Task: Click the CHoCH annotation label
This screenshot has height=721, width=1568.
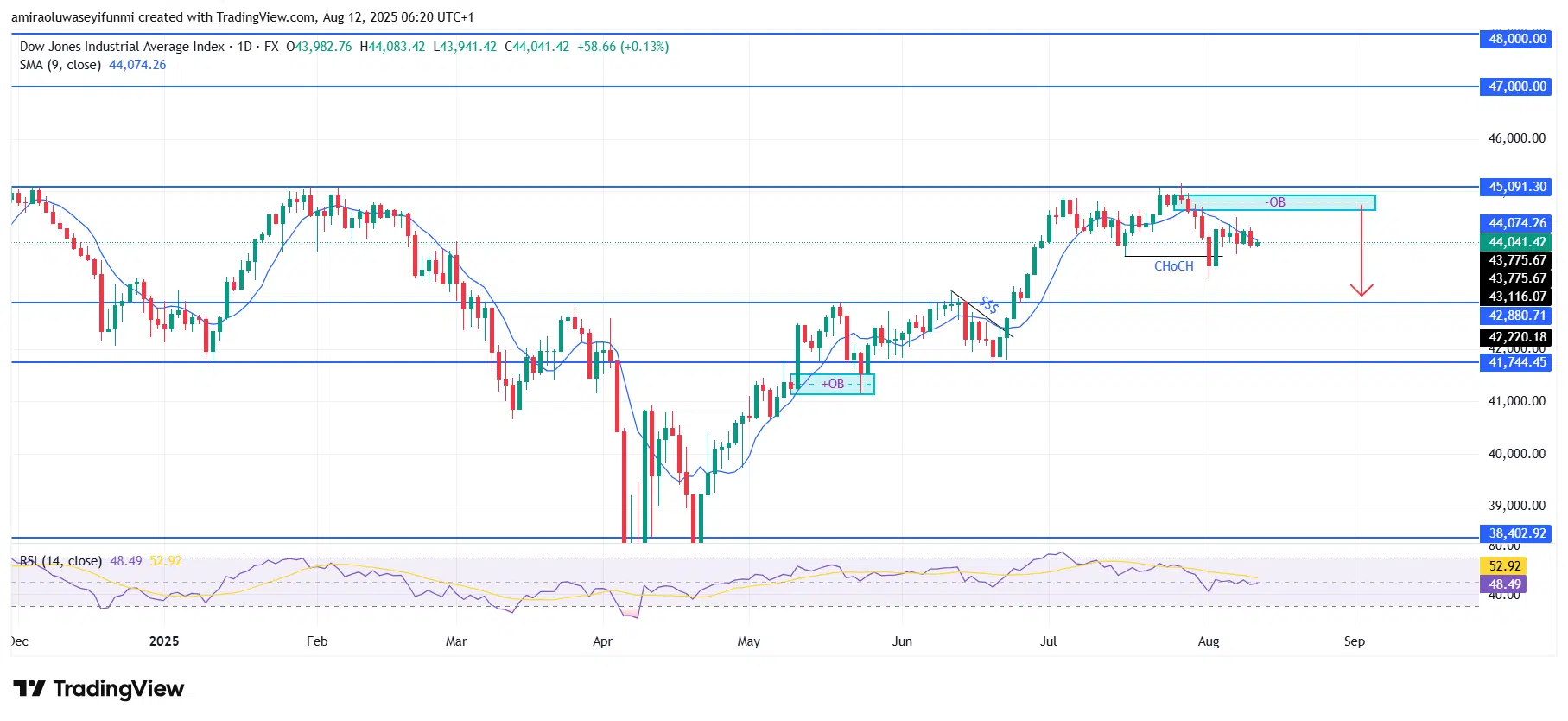Action: click(x=1173, y=266)
